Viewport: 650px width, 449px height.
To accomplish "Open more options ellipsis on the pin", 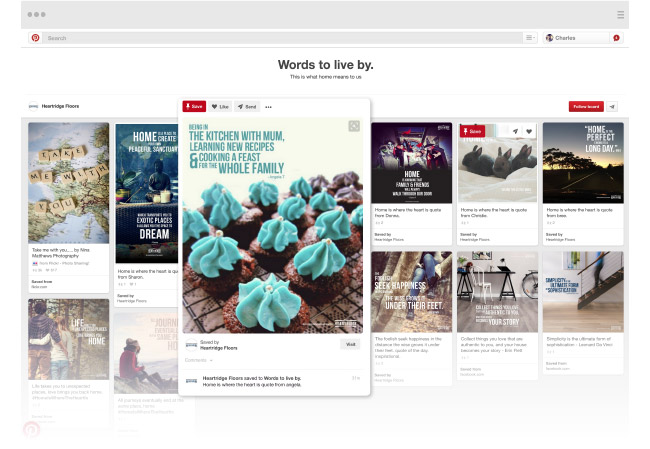I will [269, 107].
